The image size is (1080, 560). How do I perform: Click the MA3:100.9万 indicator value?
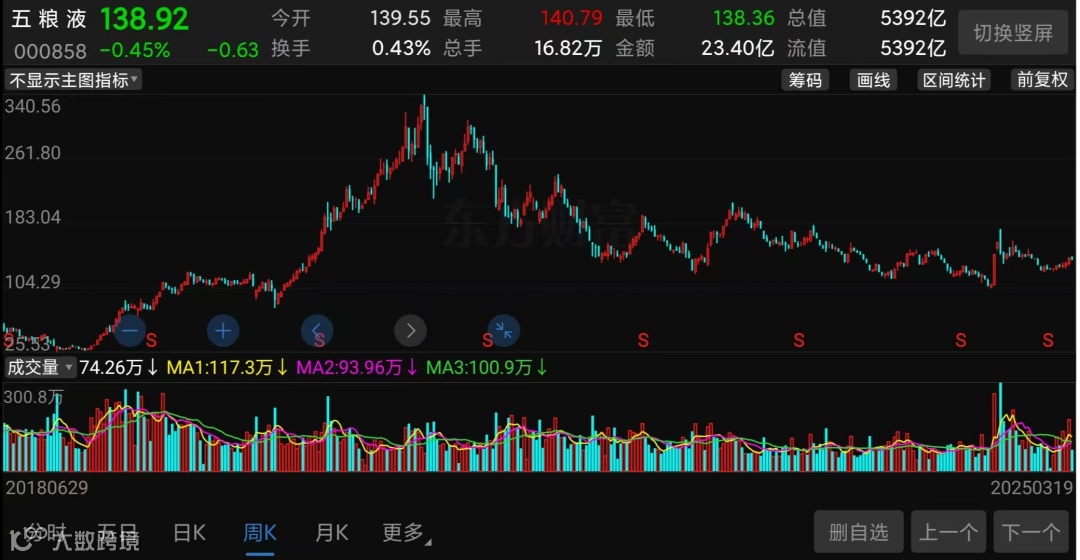point(479,368)
